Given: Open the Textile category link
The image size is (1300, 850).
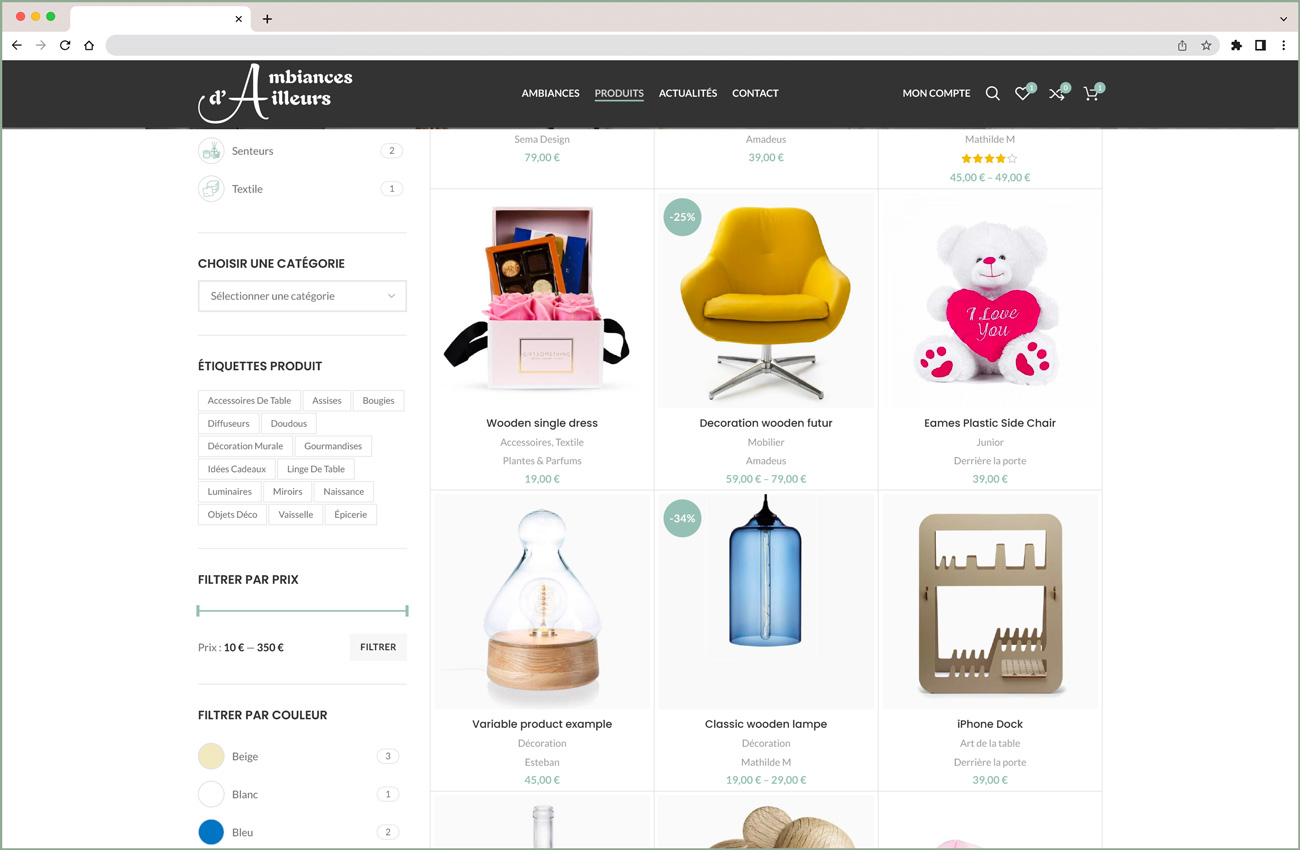Looking at the screenshot, I should [x=247, y=189].
